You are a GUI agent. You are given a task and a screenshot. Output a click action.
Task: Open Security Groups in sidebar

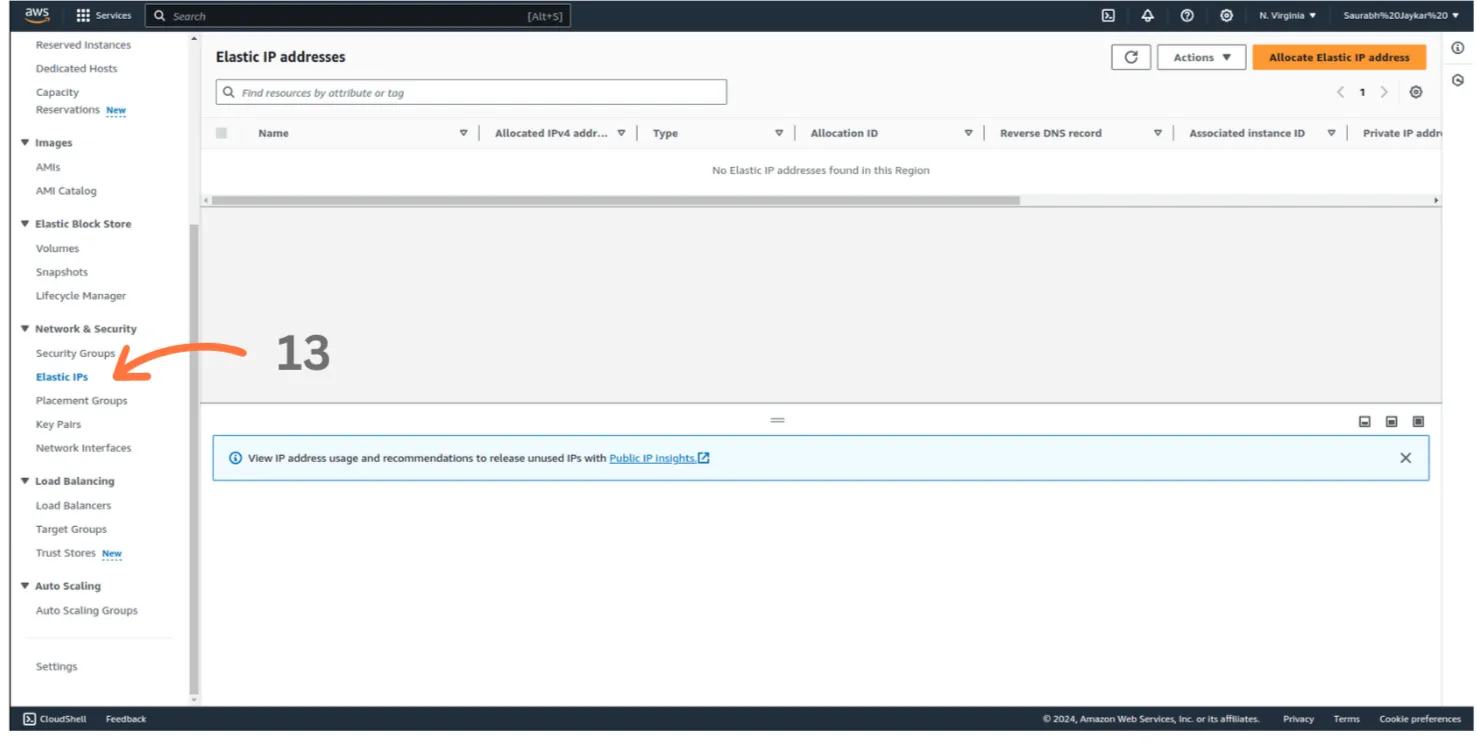tap(75, 353)
